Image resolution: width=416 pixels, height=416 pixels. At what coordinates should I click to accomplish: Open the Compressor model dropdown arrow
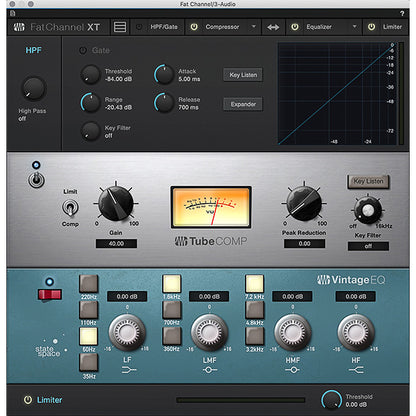(254, 26)
